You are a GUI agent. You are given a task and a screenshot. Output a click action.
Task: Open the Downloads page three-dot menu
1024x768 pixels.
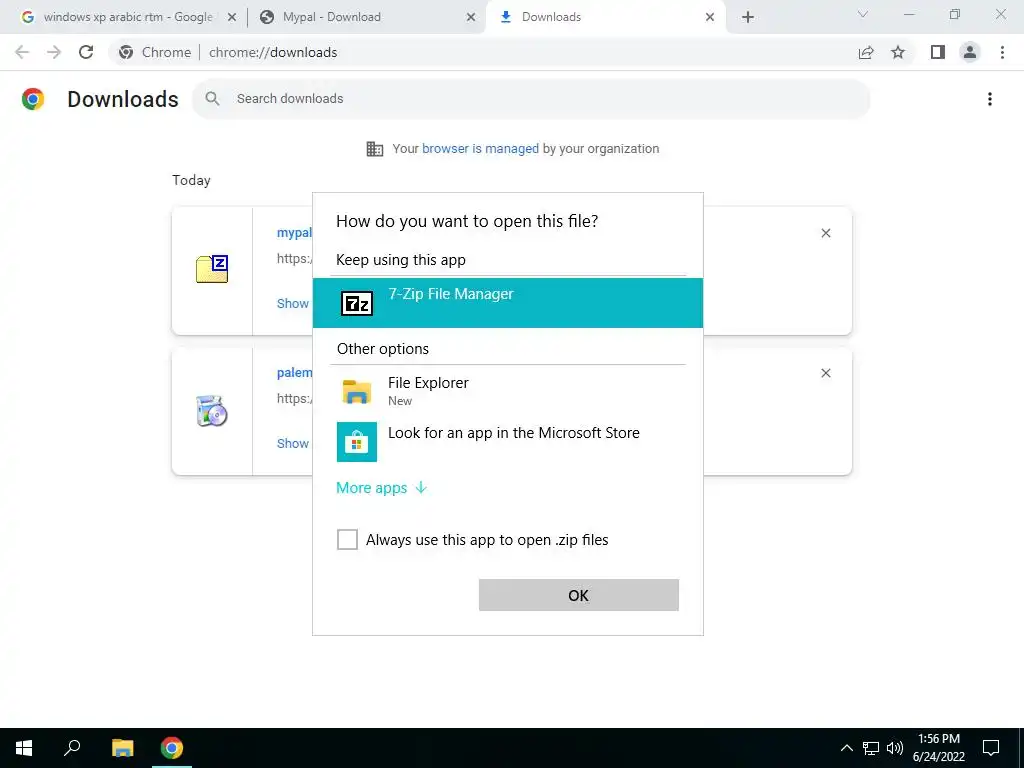pyautogui.click(x=989, y=99)
